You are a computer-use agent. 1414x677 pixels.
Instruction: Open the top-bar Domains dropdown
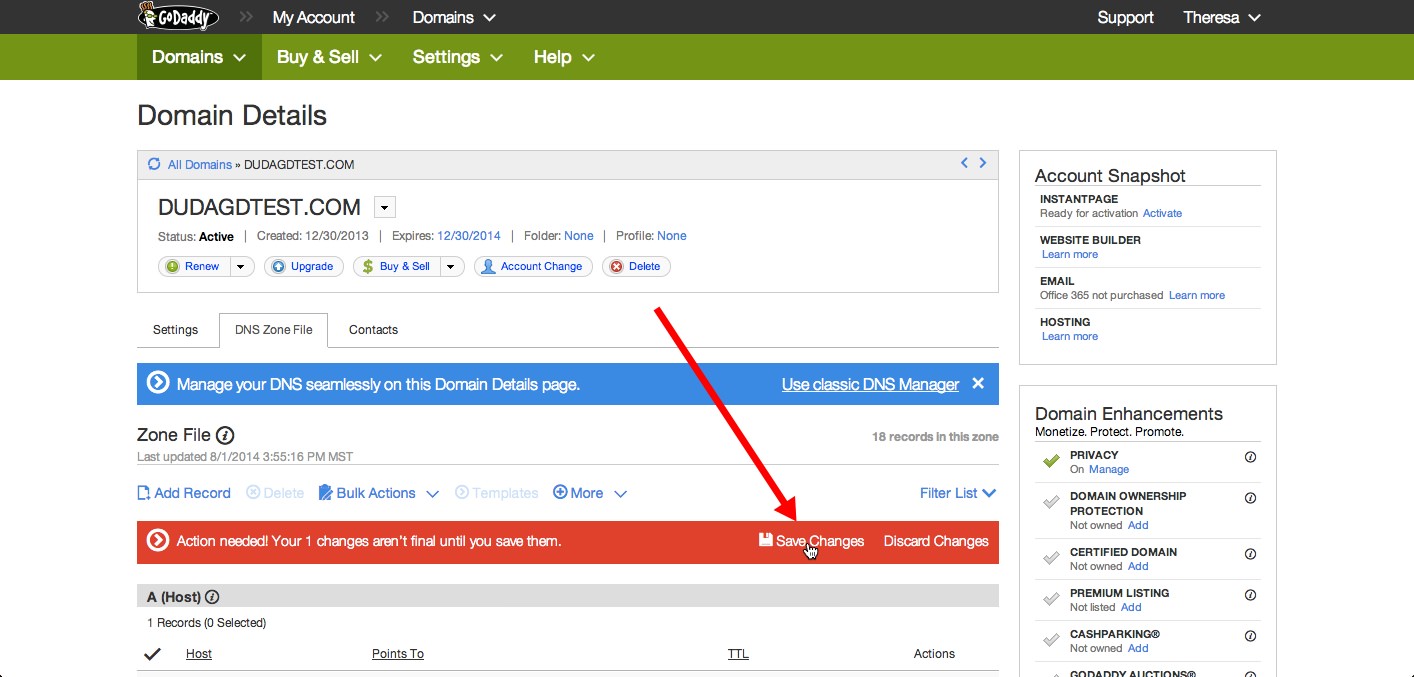pyautogui.click(x=454, y=17)
